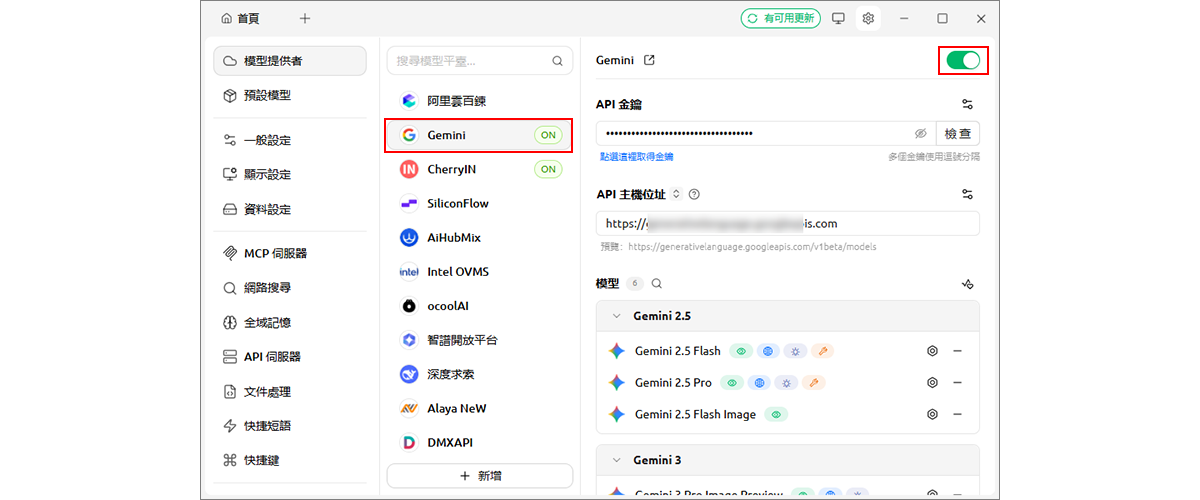Click the monitor icon in title bar
This screenshot has width=1200, height=500.
[x=838, y=18]
